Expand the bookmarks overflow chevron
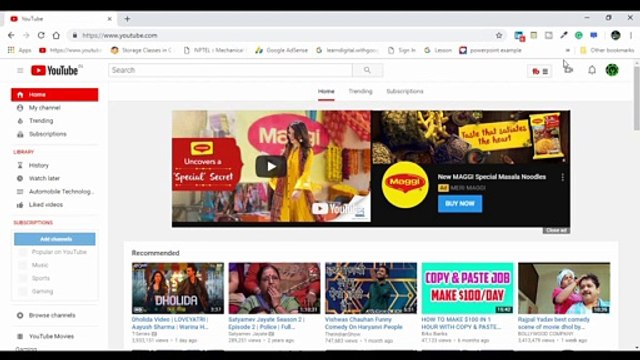 point(567,50)
